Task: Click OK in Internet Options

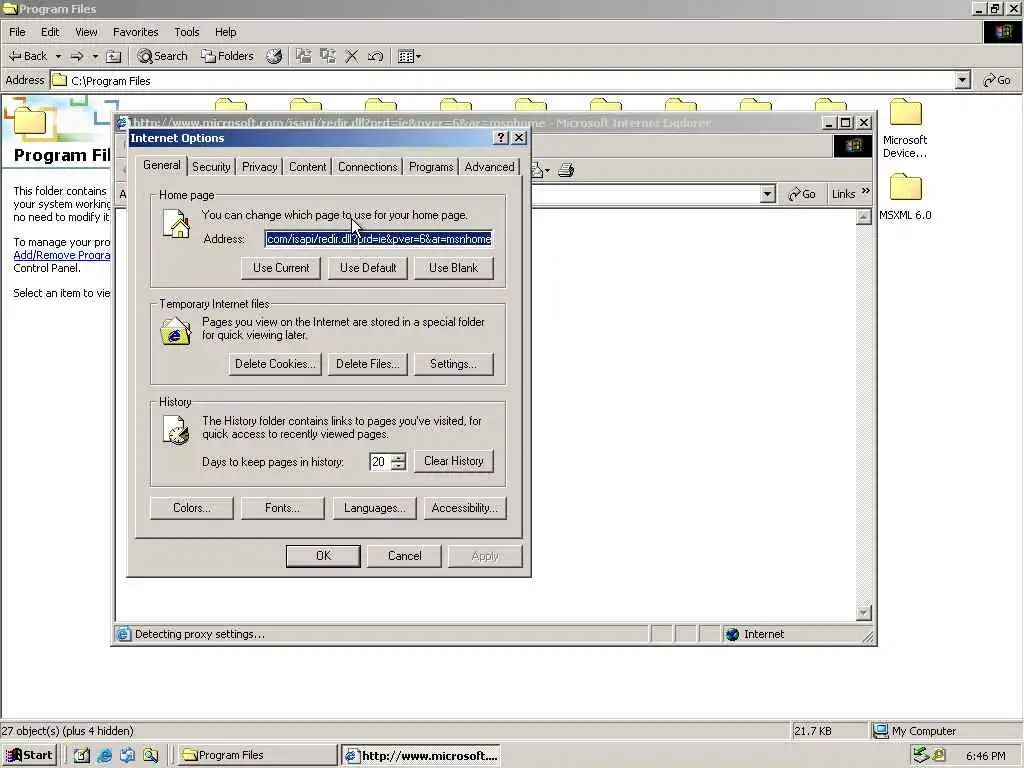Action: click(x=323, y=556)
